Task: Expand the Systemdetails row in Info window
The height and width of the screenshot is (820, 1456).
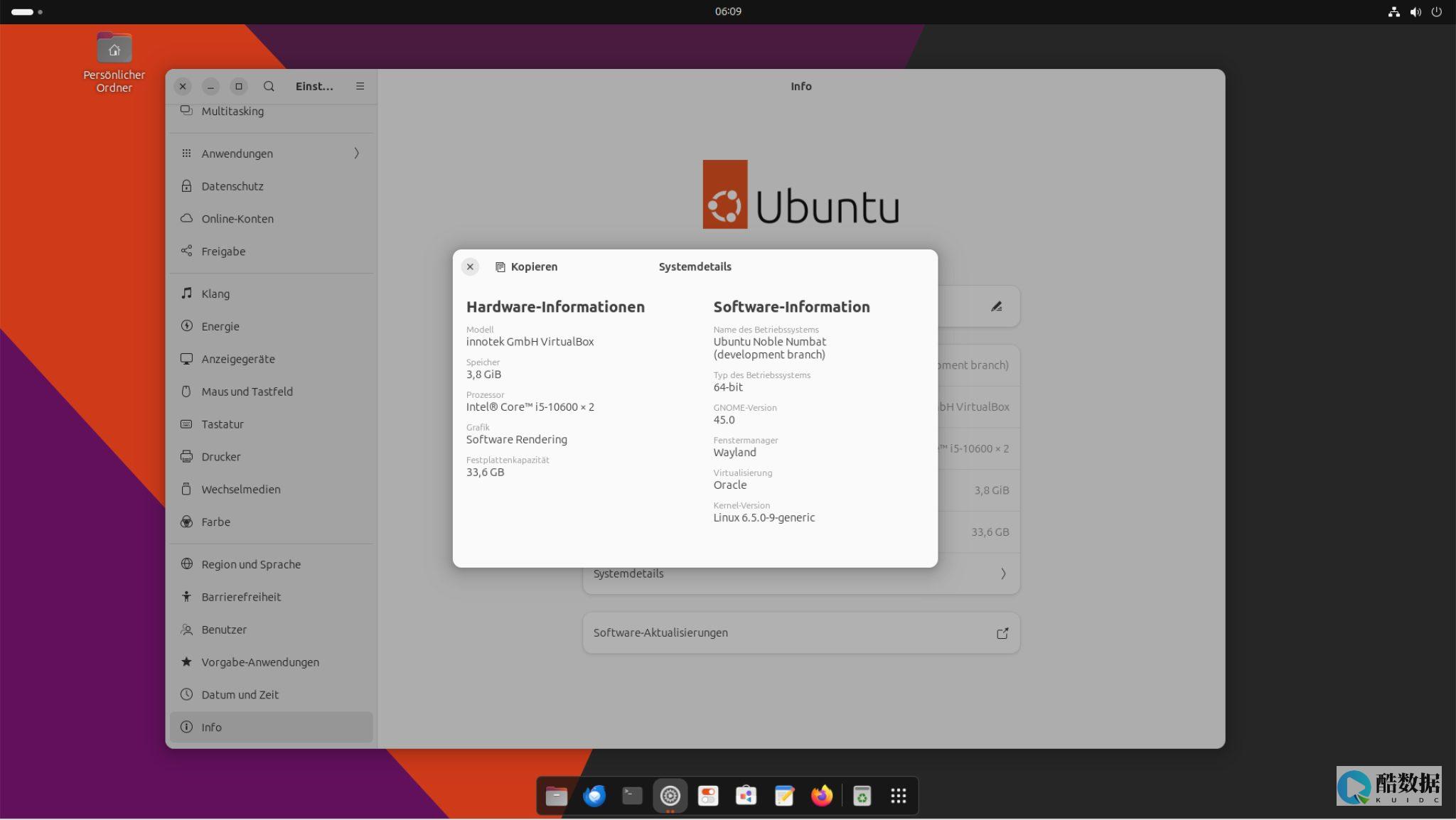Action: [x=801, y=573]
